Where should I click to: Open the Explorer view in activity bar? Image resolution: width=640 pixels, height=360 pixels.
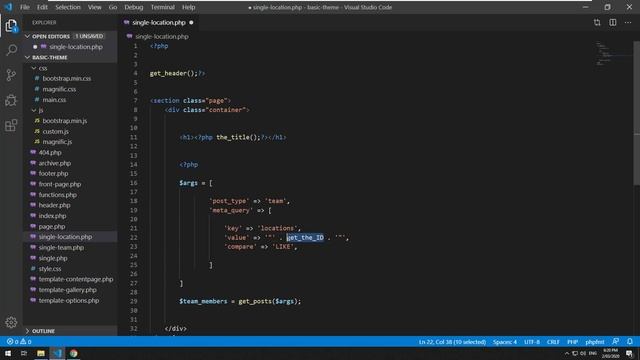(11, 26)
